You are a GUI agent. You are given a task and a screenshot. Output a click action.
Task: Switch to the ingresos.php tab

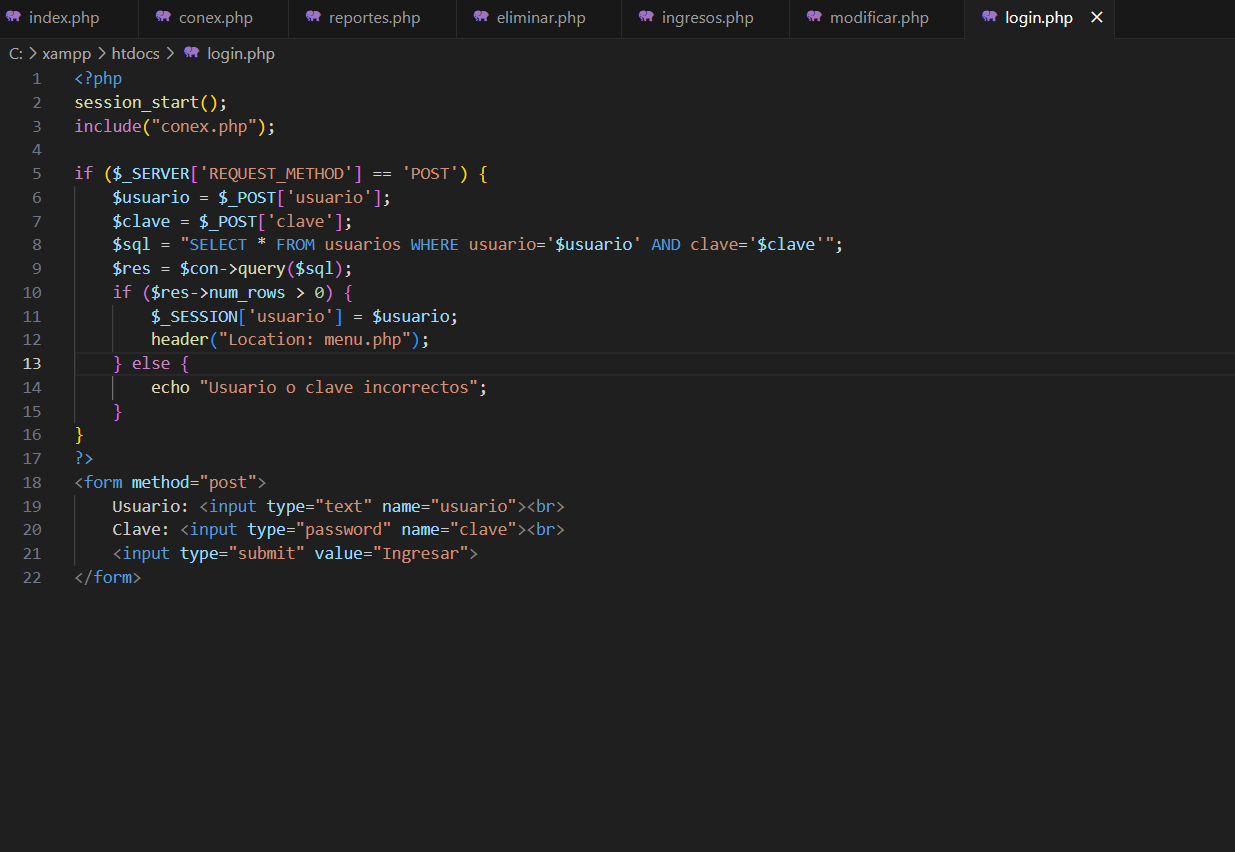tap(707, 18)
